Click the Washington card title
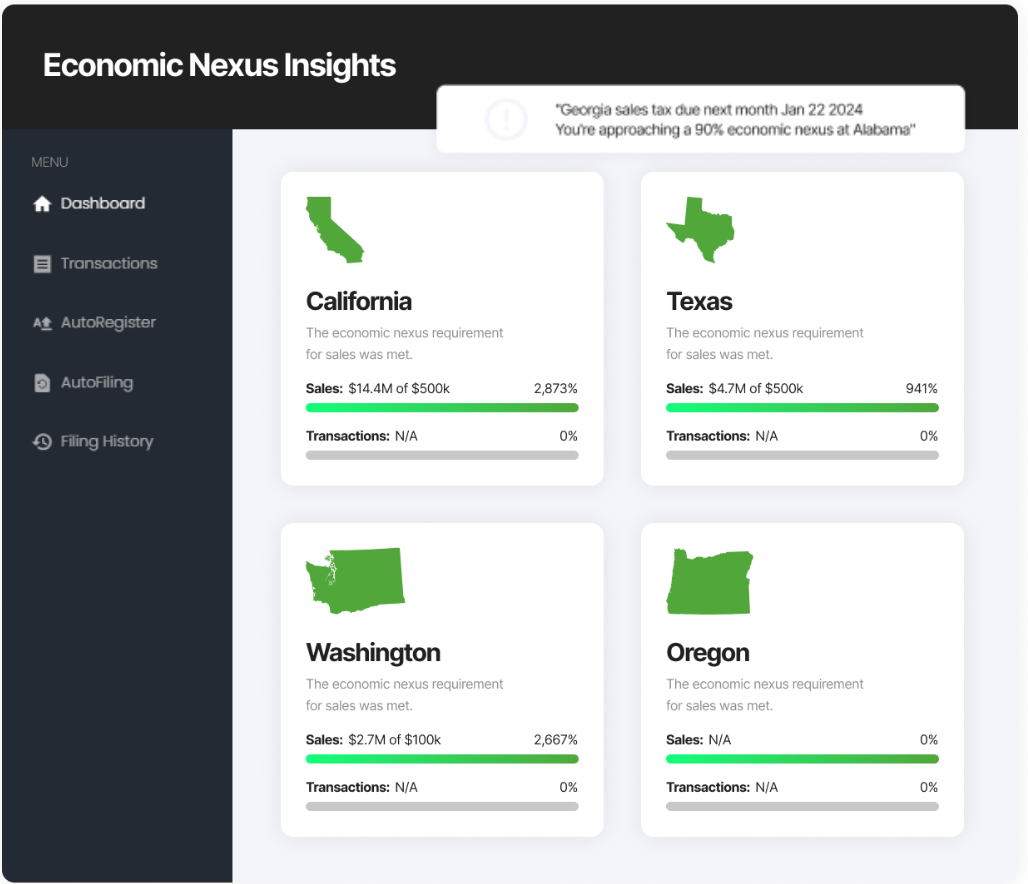The height and width of the screenshot is (884, 1028). tap(373, 653)
